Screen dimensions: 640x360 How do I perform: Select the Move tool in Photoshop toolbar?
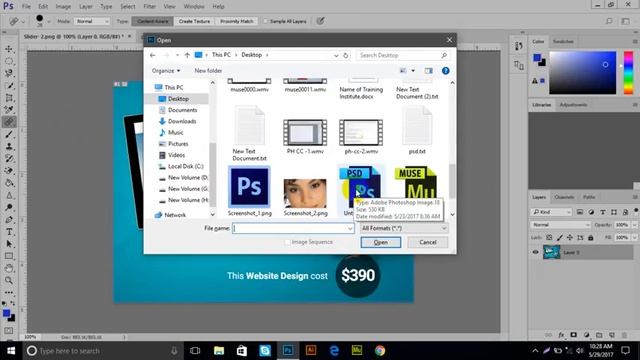point(9,49)
